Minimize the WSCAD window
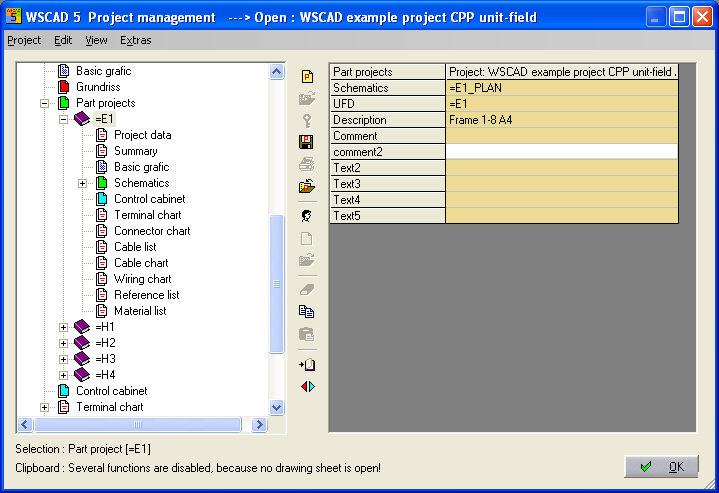The image size is (719, 493). click(x=656, y=17)
